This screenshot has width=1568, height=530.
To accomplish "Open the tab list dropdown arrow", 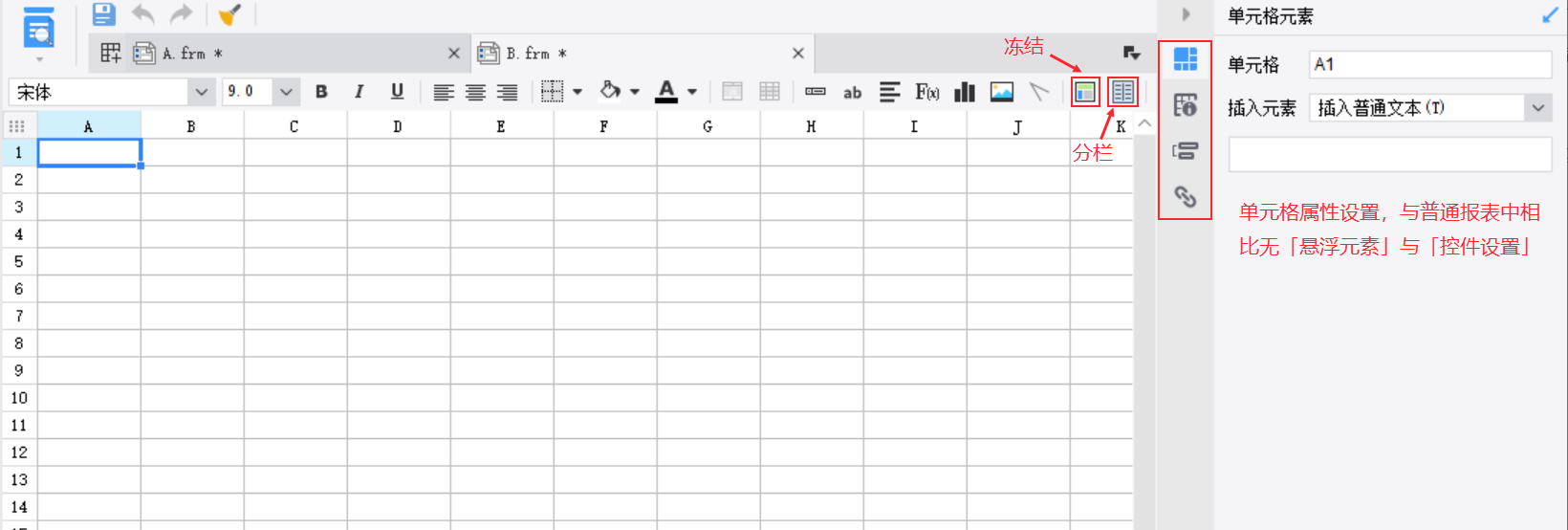I will coord(1132,53).
